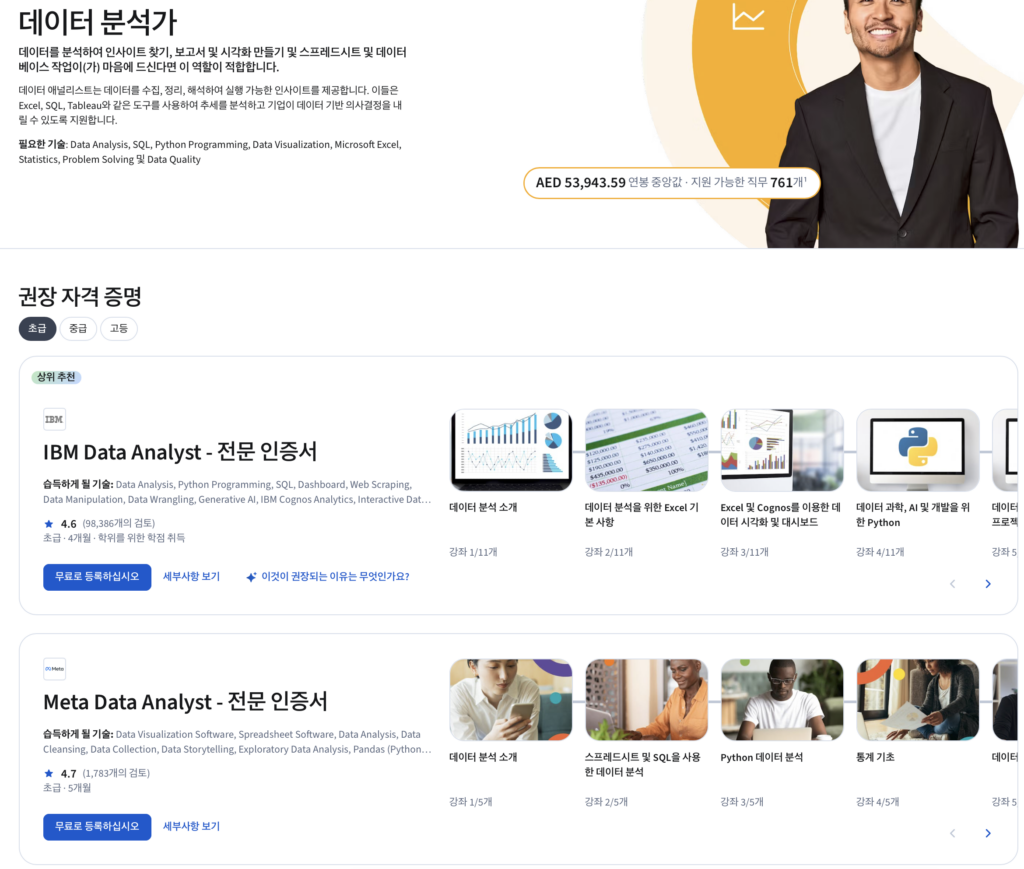1024x869 pixels.
Task: Open Excel 기본 사항 spreadsheet thumbnail
Action: 647,450
